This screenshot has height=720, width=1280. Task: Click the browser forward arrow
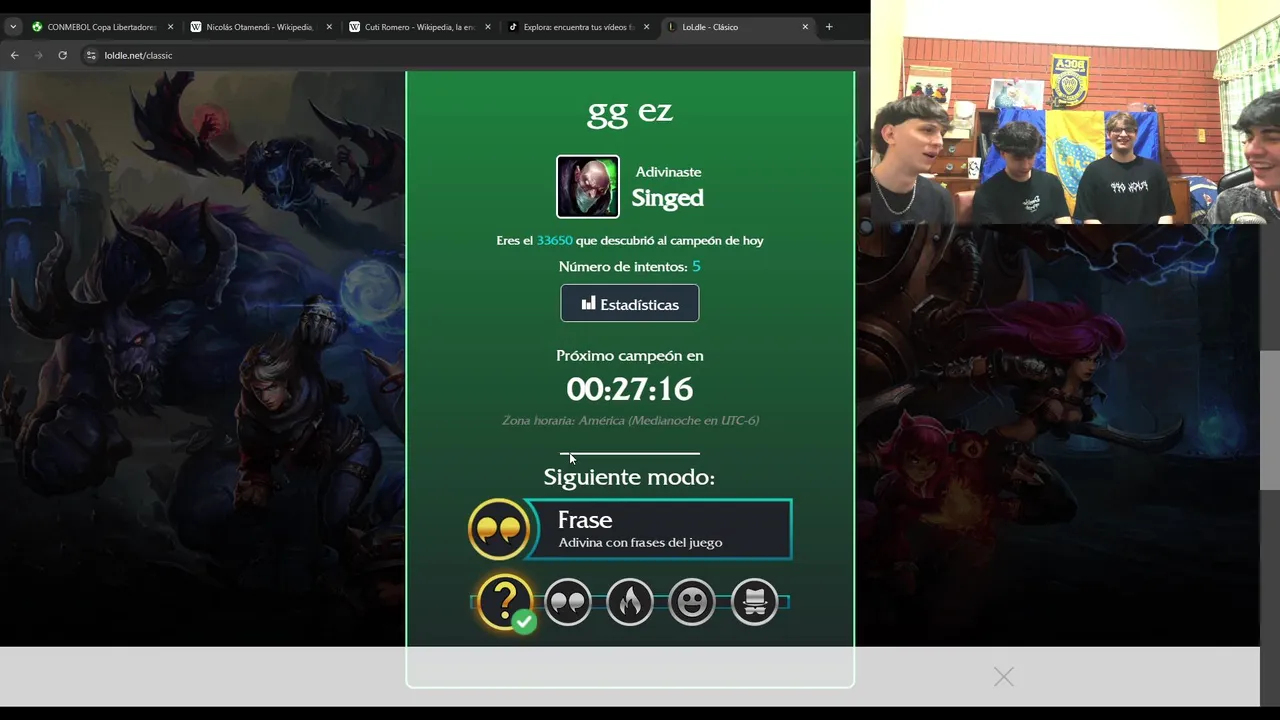pyautogui.click(x=38, y=55)
